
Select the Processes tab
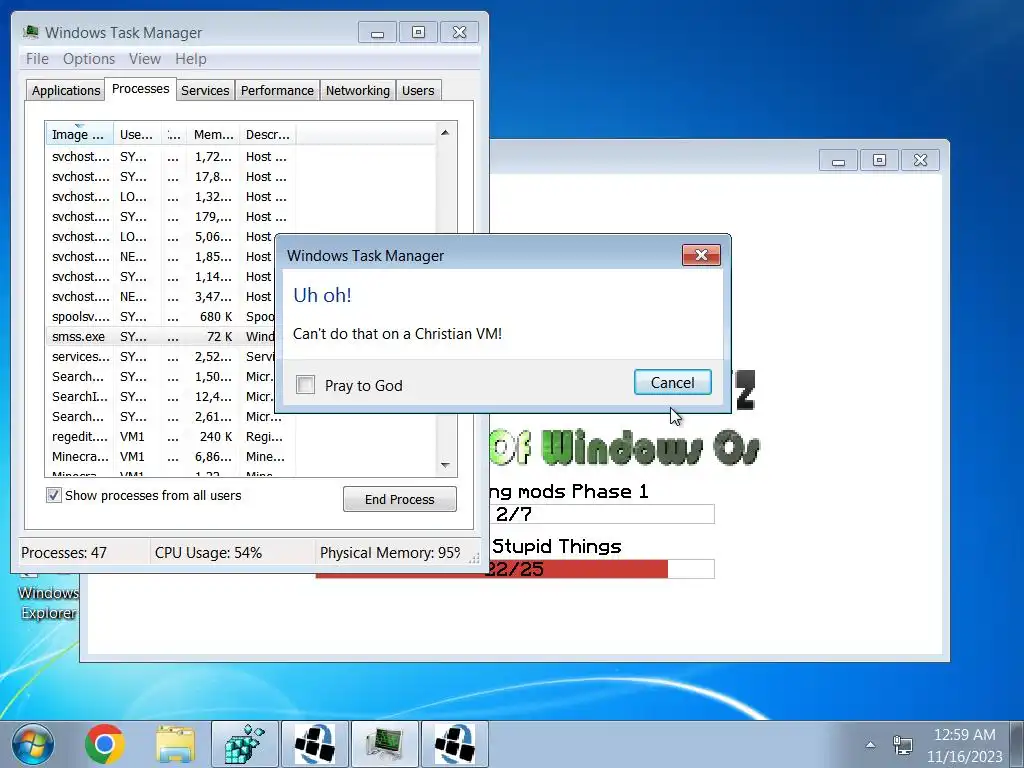click(140, 89)
